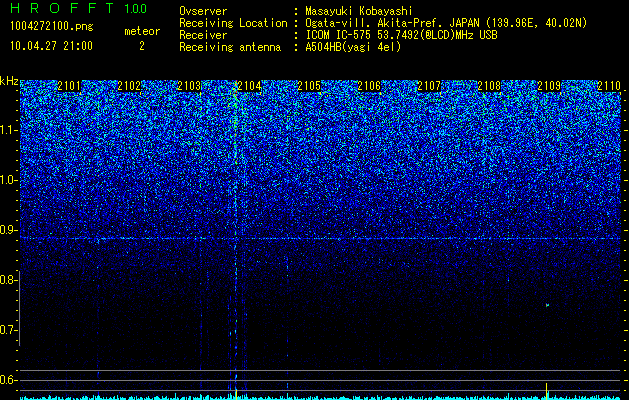The width and height of the screenshot is (629, 400).
Task: Click the time marker 2101
Action: (69, 86)
